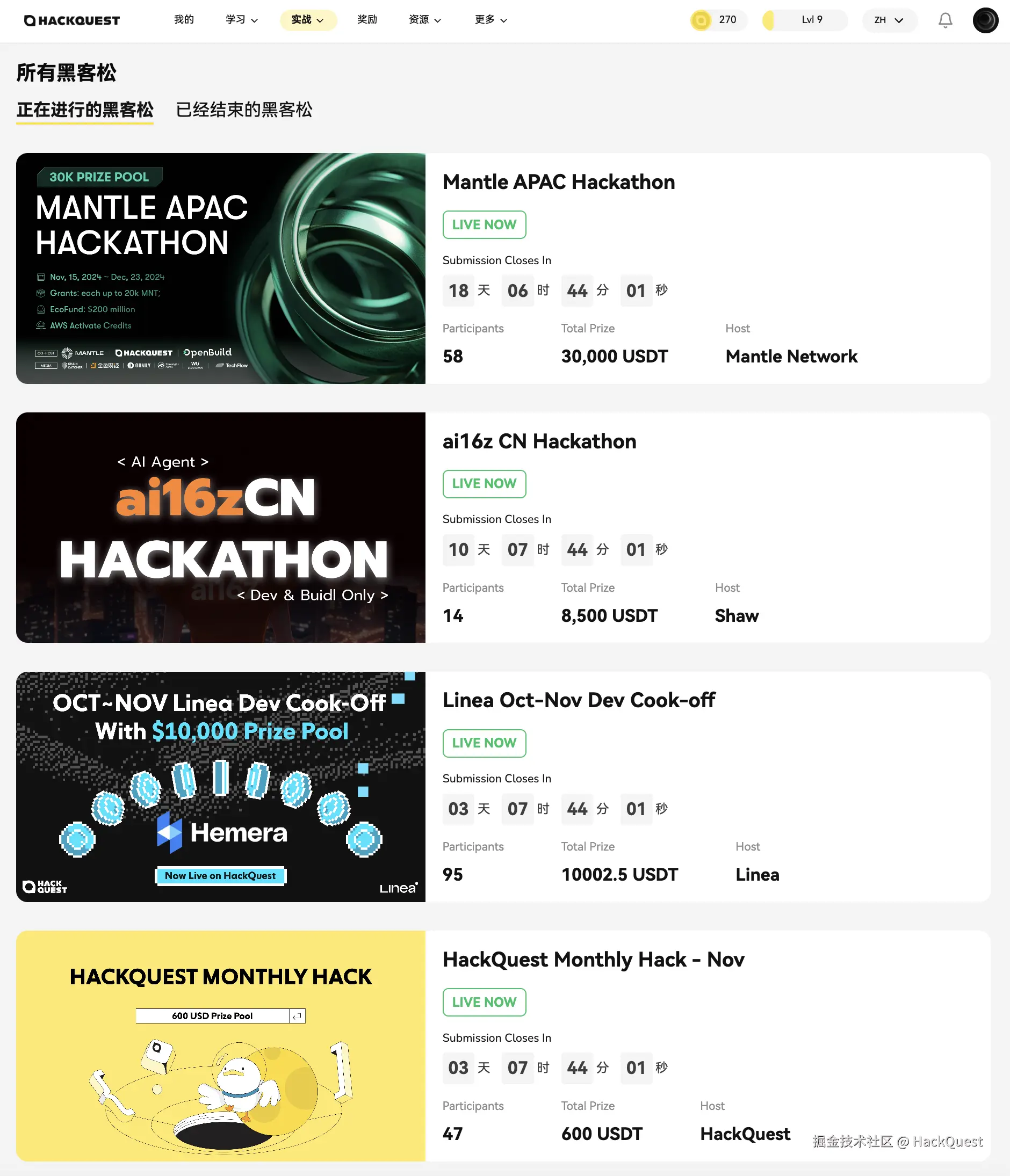Open ai16z CN Hackathon title link
The image size is (1010, 1176).
[539, 441]
